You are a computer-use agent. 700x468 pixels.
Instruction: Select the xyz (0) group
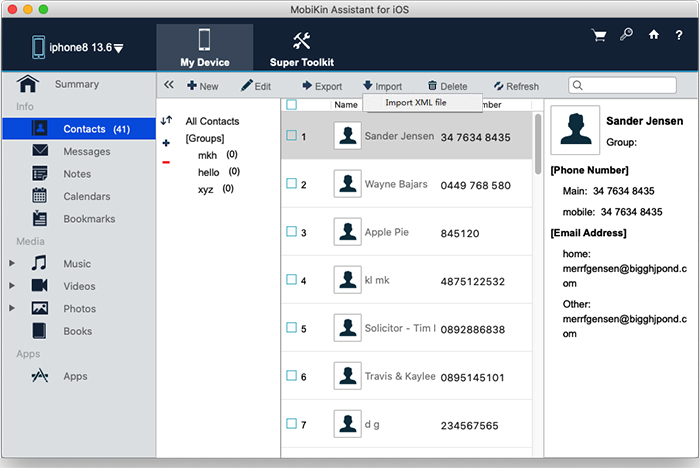click(216, 189)
